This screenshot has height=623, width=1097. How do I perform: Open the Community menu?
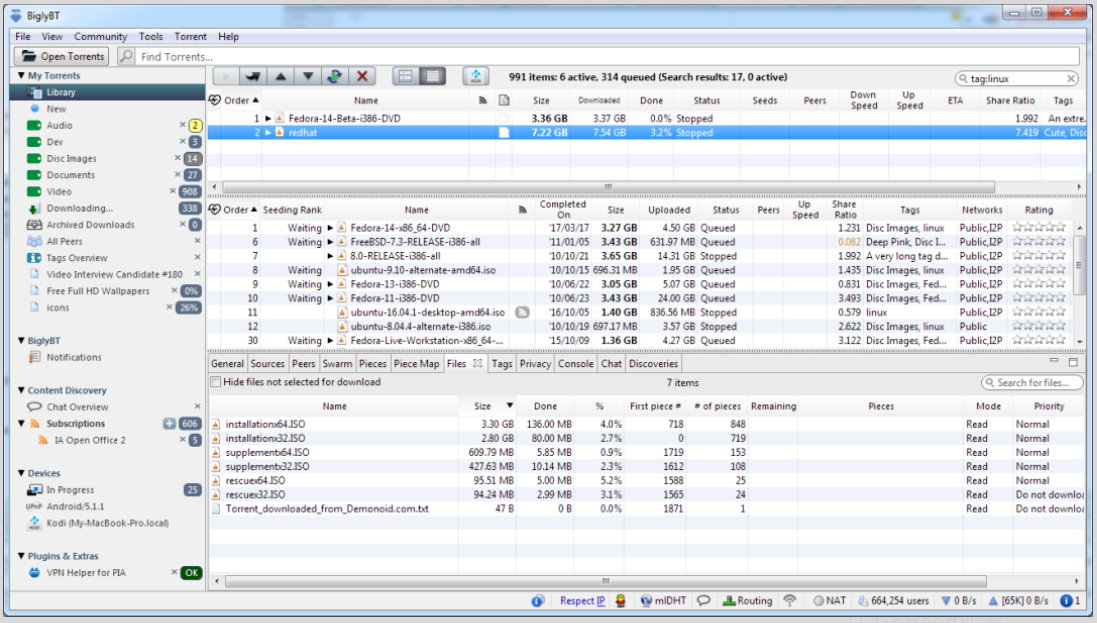coord(101,36)
